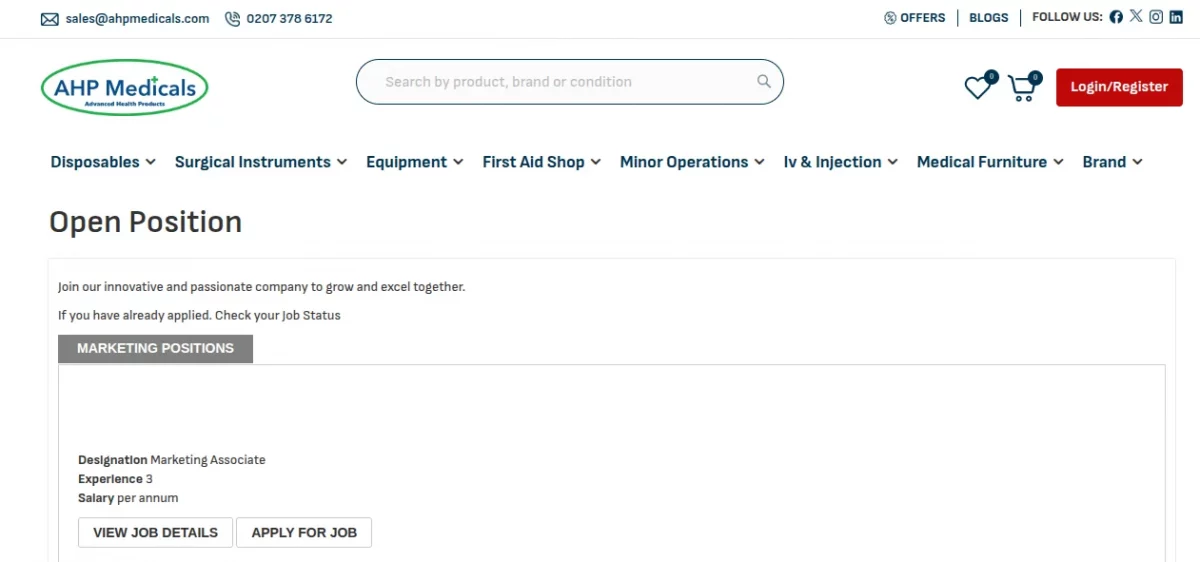Open the Equipment dropdown menu
Image resolution: width=1200 pixels, height=562 pixels.
point(414,162)
